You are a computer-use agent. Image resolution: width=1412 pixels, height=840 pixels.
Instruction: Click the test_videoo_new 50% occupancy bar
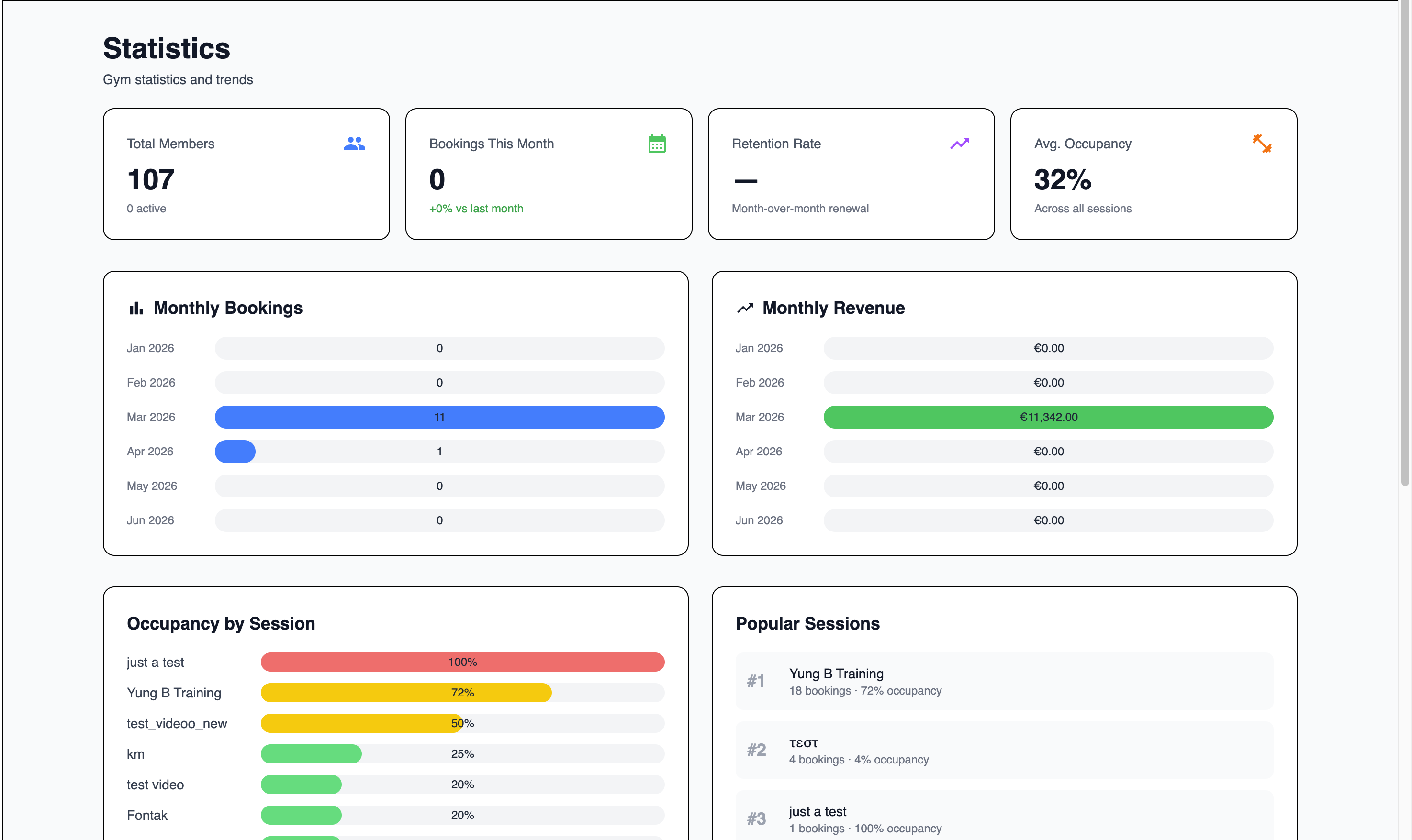[463, 723]
